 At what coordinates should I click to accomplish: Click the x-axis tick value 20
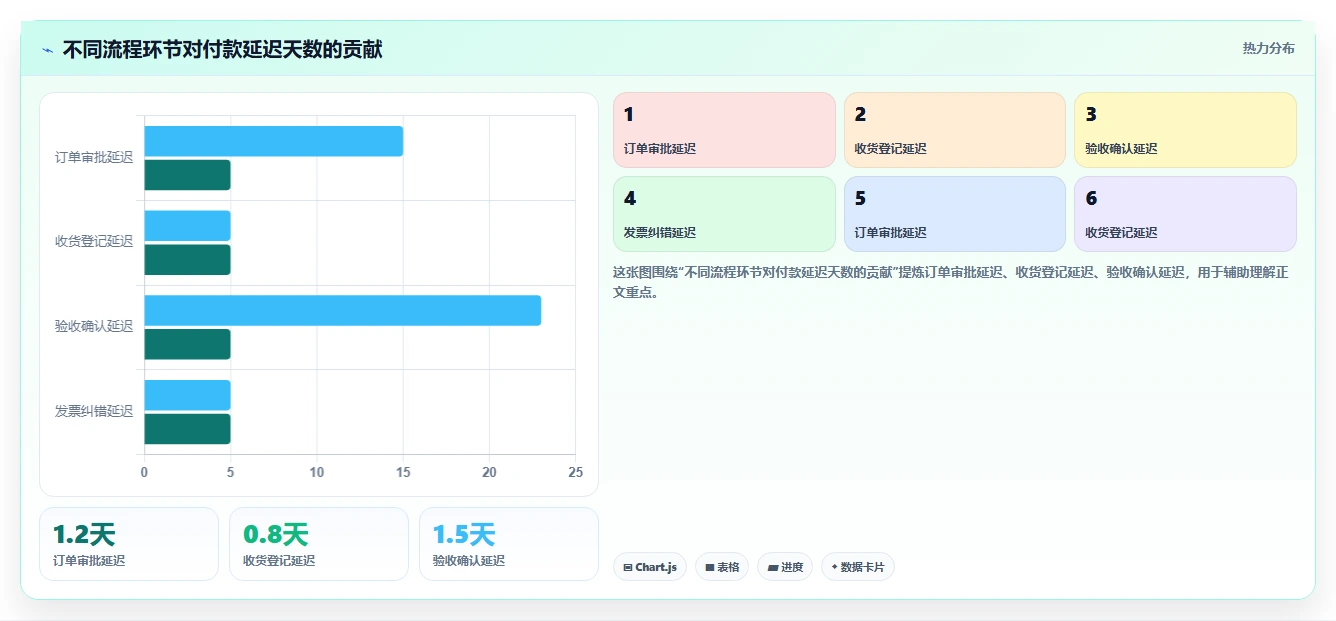click(x=489, y=472)
